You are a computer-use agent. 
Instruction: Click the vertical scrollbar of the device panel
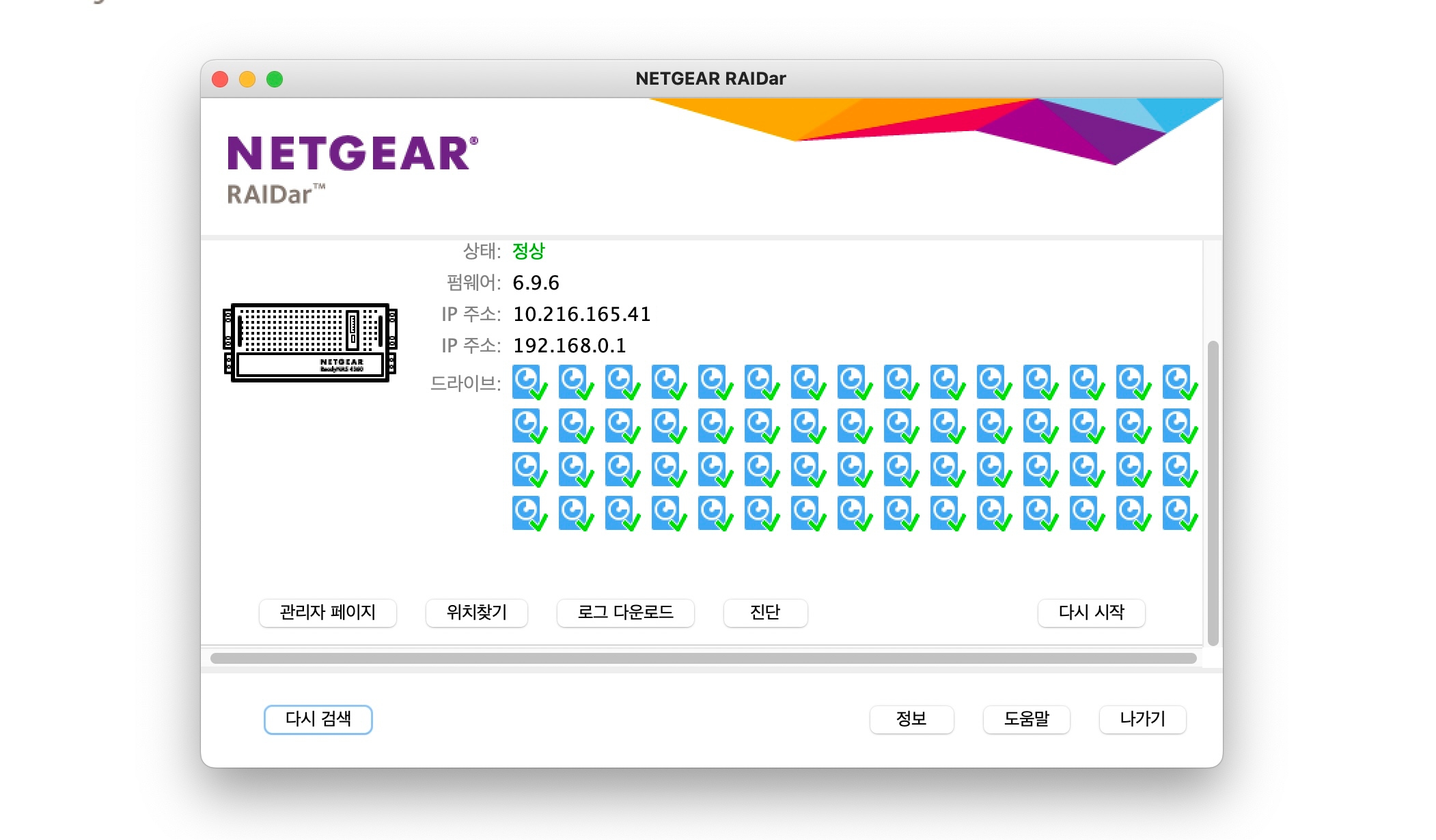click(x=1213, y=493)
